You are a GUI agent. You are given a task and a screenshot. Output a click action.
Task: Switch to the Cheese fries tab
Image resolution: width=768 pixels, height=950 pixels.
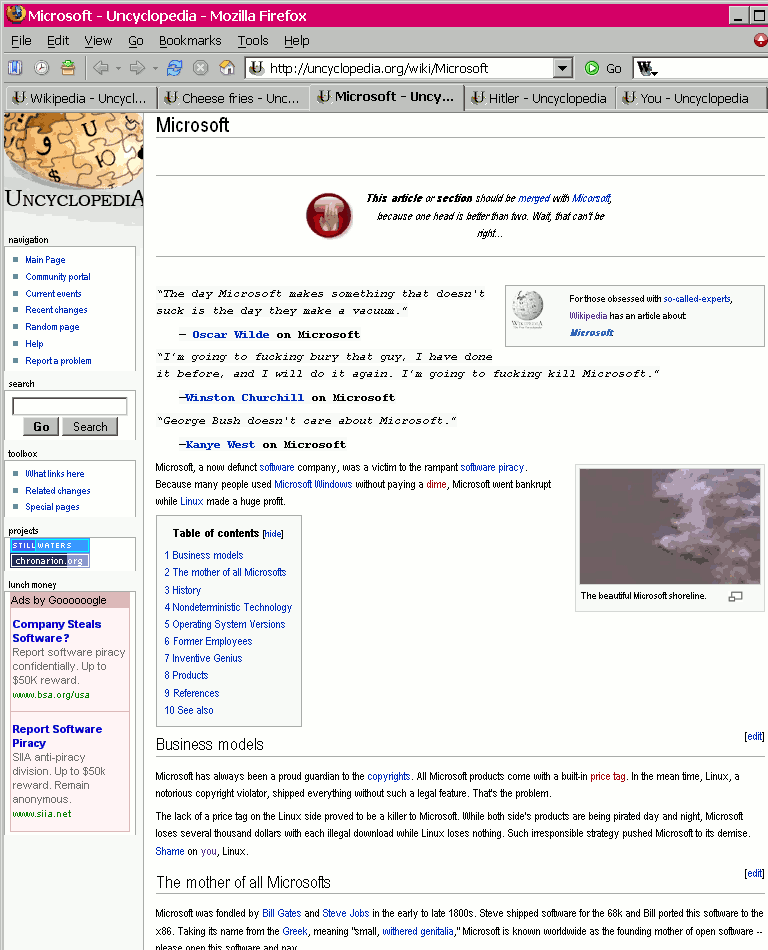coord(233,98)
